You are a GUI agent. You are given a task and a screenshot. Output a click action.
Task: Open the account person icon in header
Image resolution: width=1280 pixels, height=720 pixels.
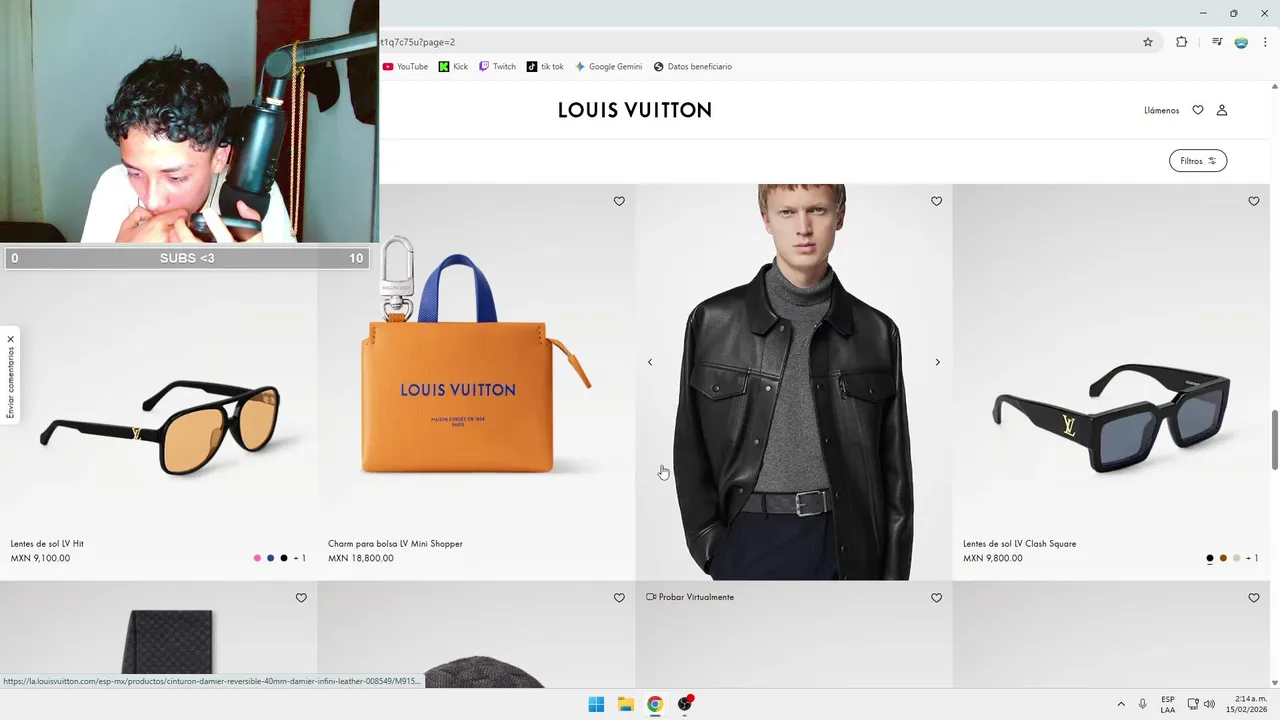1222,110
